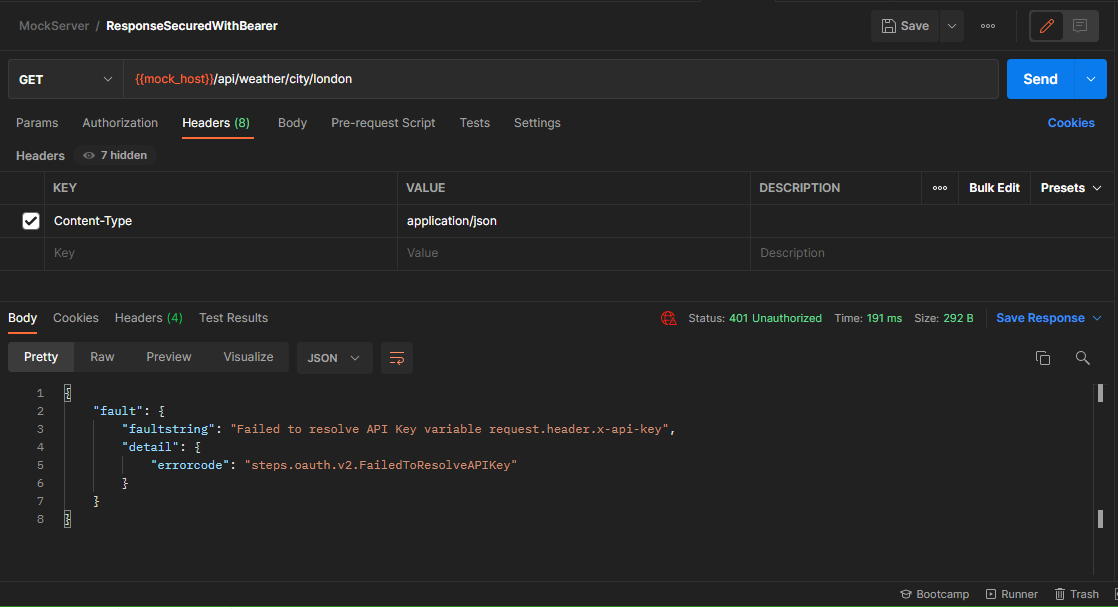
Task: Open the three-dot more actions menu near Save
Action: tap(988, 26)
